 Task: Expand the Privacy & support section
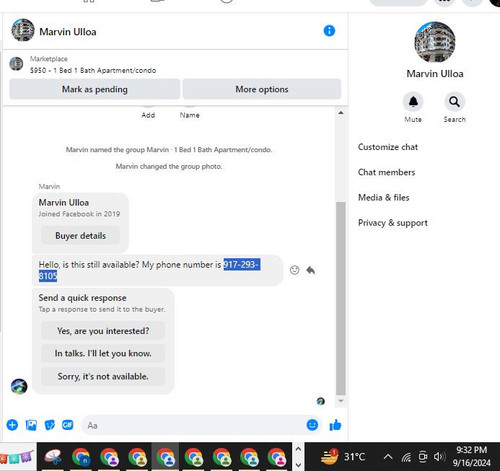pos(392,223)
